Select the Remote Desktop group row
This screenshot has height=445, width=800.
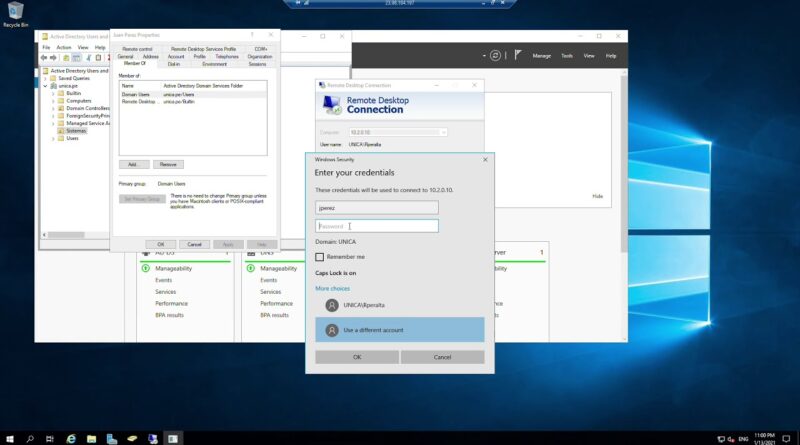(x=193, y=102)
